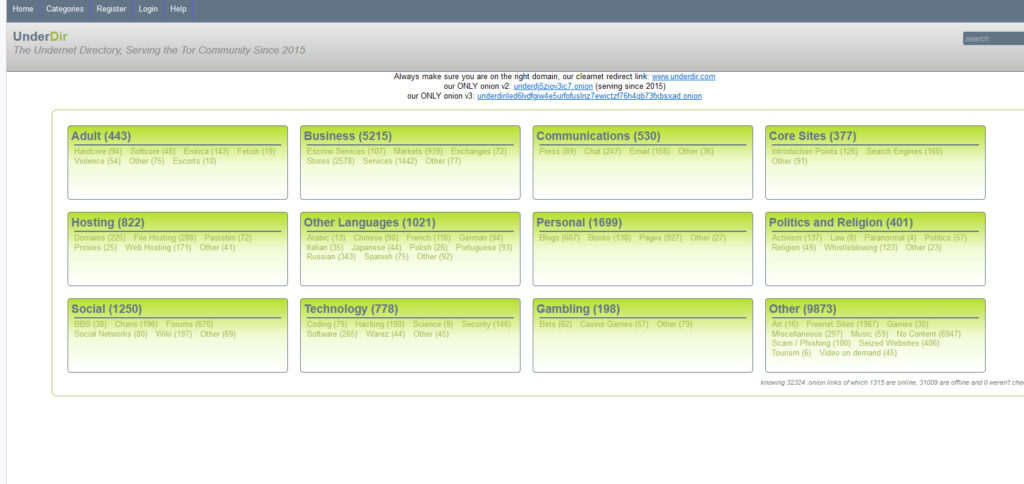Screen dimensions: 1024x484
Task: Click the UnderDir site logo
Action: coord(40,37)
